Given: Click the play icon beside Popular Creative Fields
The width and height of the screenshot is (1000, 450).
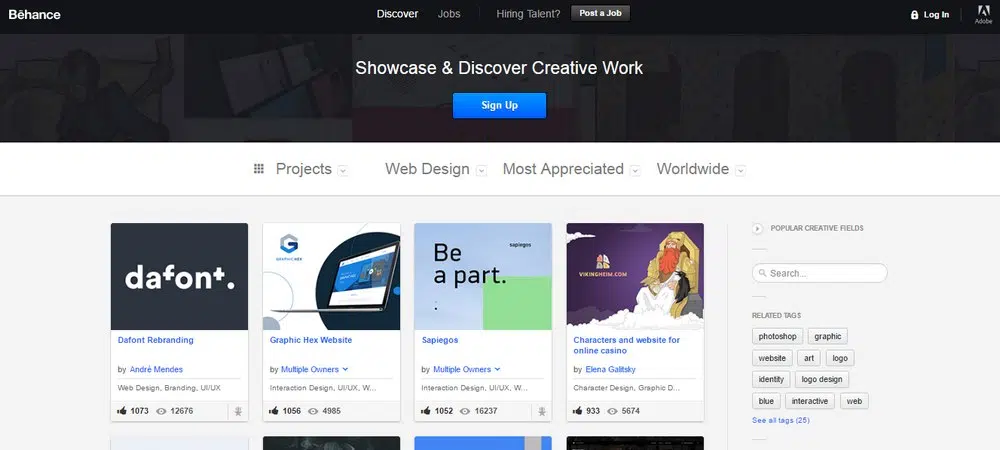Looking at the screenshot, I should point(757,228).
